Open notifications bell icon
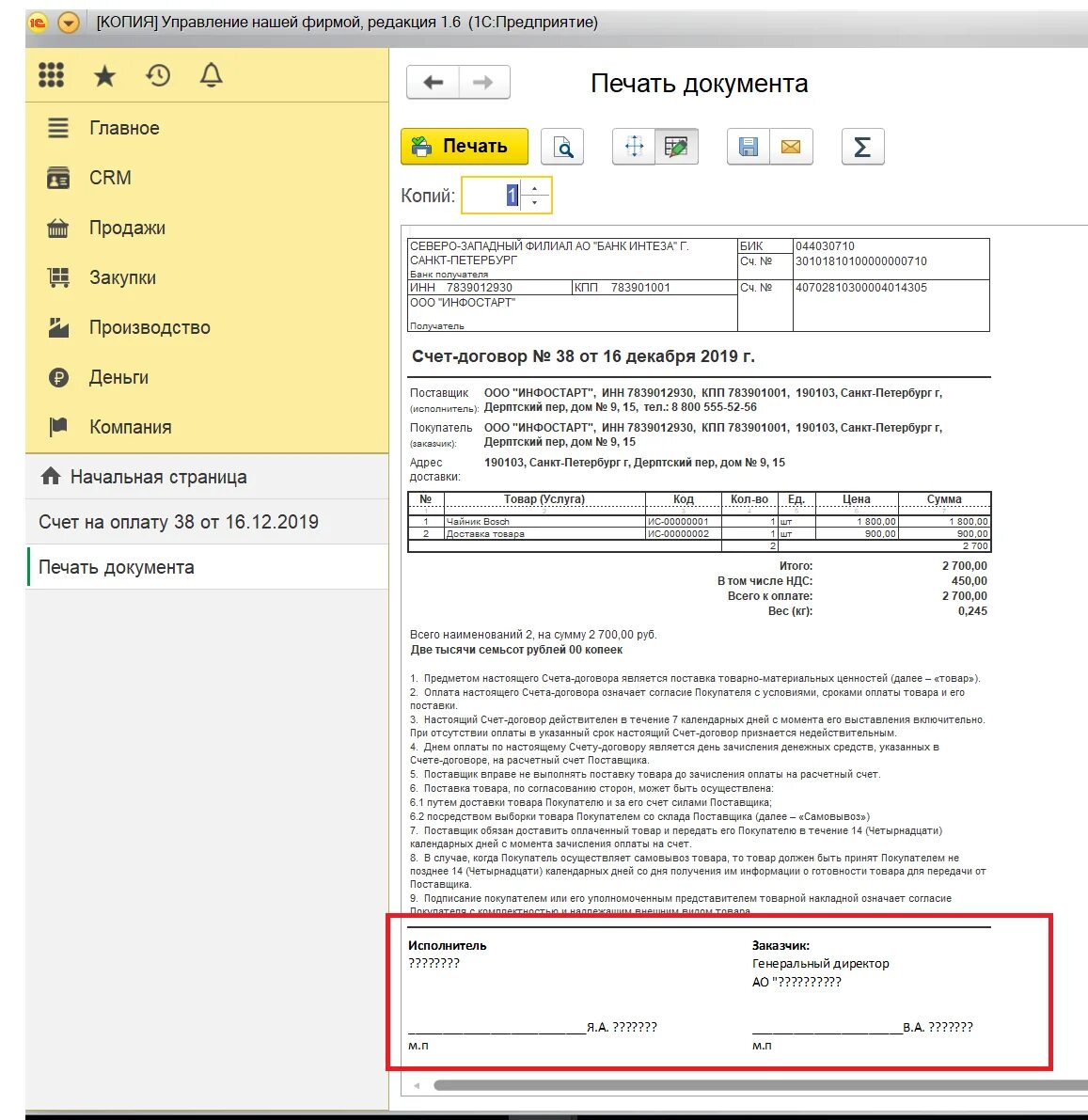The height and width of the screenshot is (1120, 1088). pyautogui.click(x=211, y=75)
